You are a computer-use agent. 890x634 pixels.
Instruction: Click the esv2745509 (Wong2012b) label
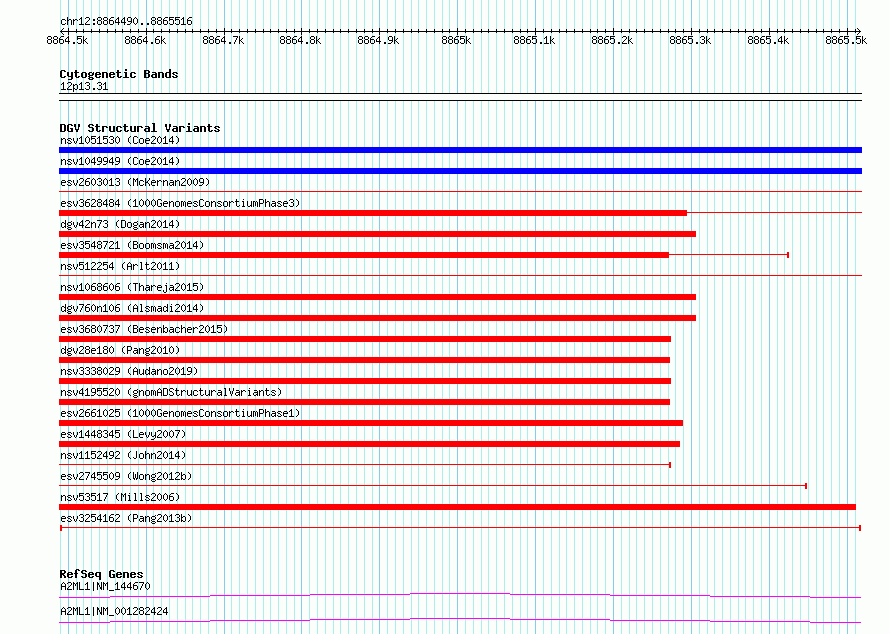[126, 476]
